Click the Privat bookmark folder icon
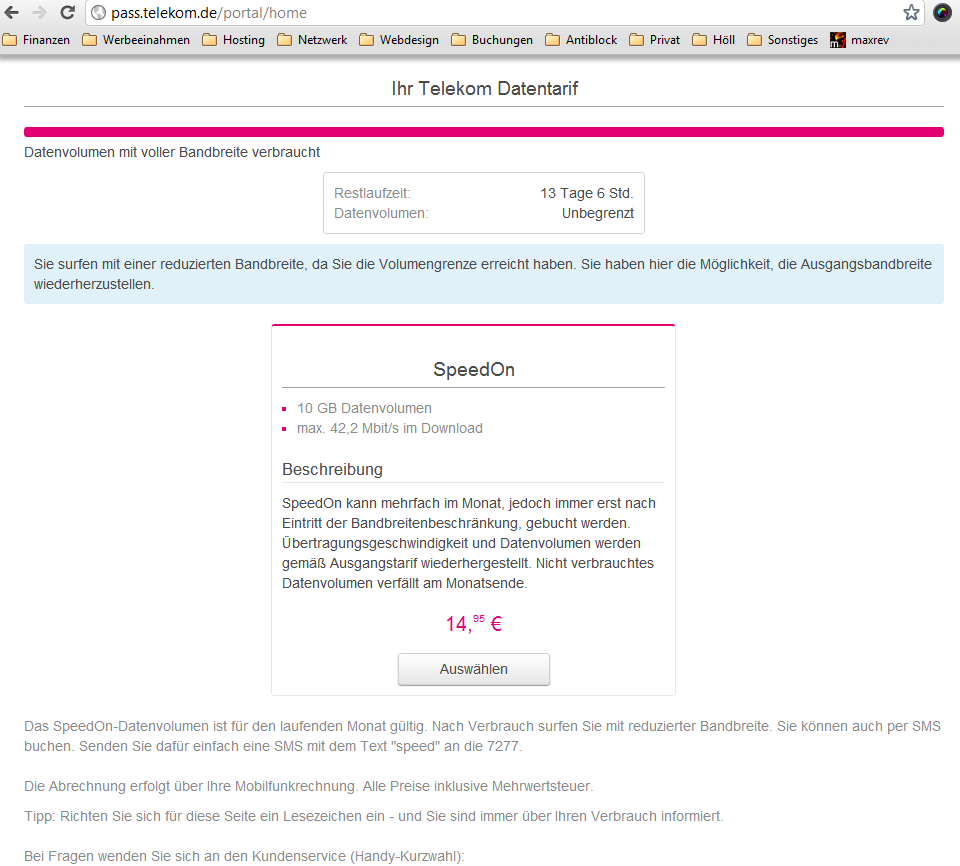This screenshot has width=960, height=866. click(x=633, y=40)
